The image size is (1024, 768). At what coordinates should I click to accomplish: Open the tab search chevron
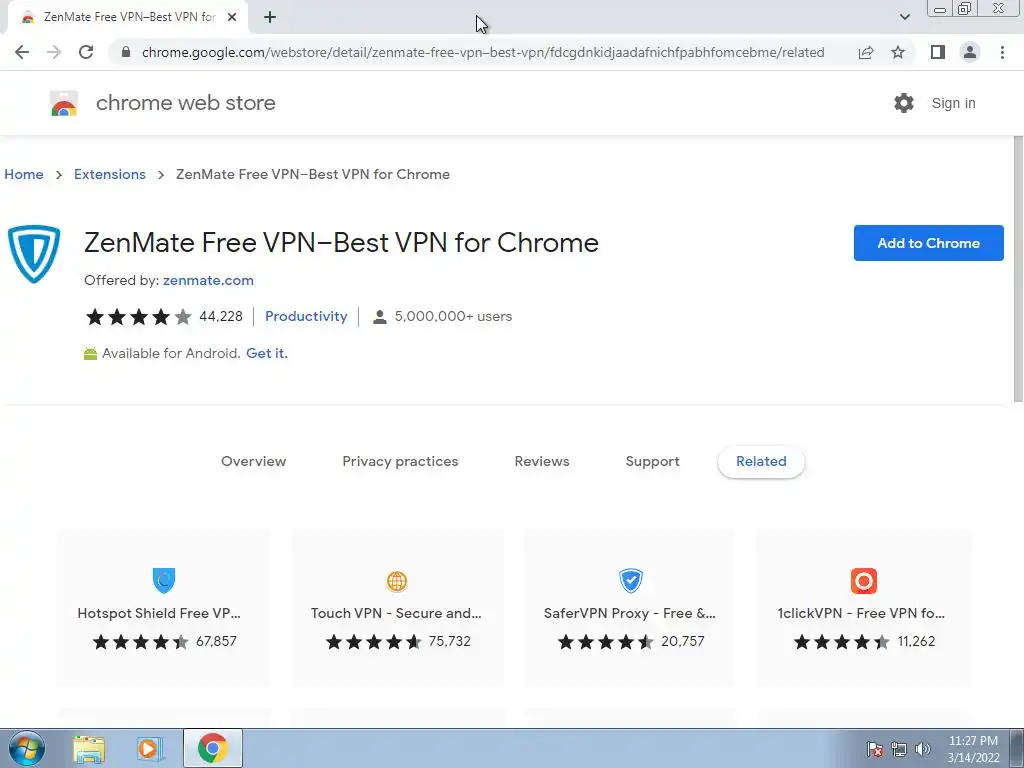coord(904,17)
